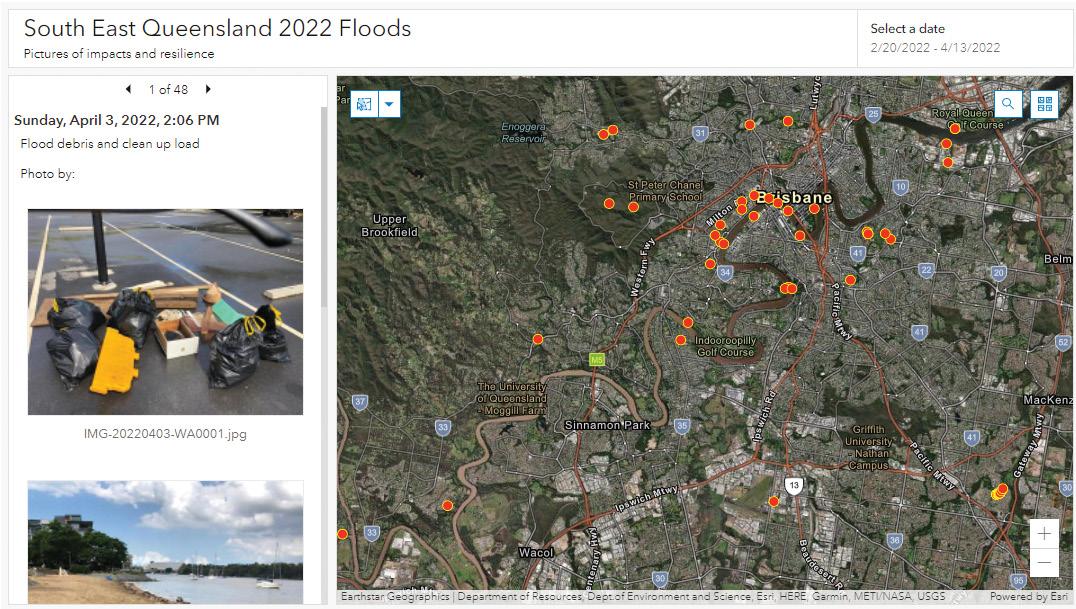Zoom out on the map

1044,563
